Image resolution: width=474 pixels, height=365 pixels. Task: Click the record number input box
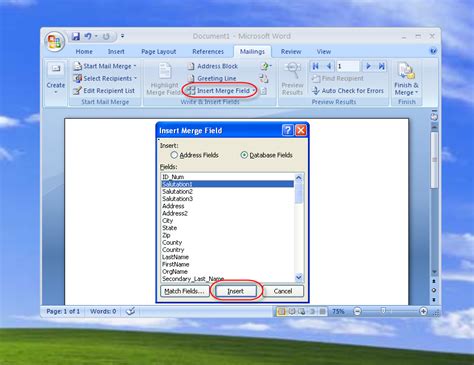(347, 66)
